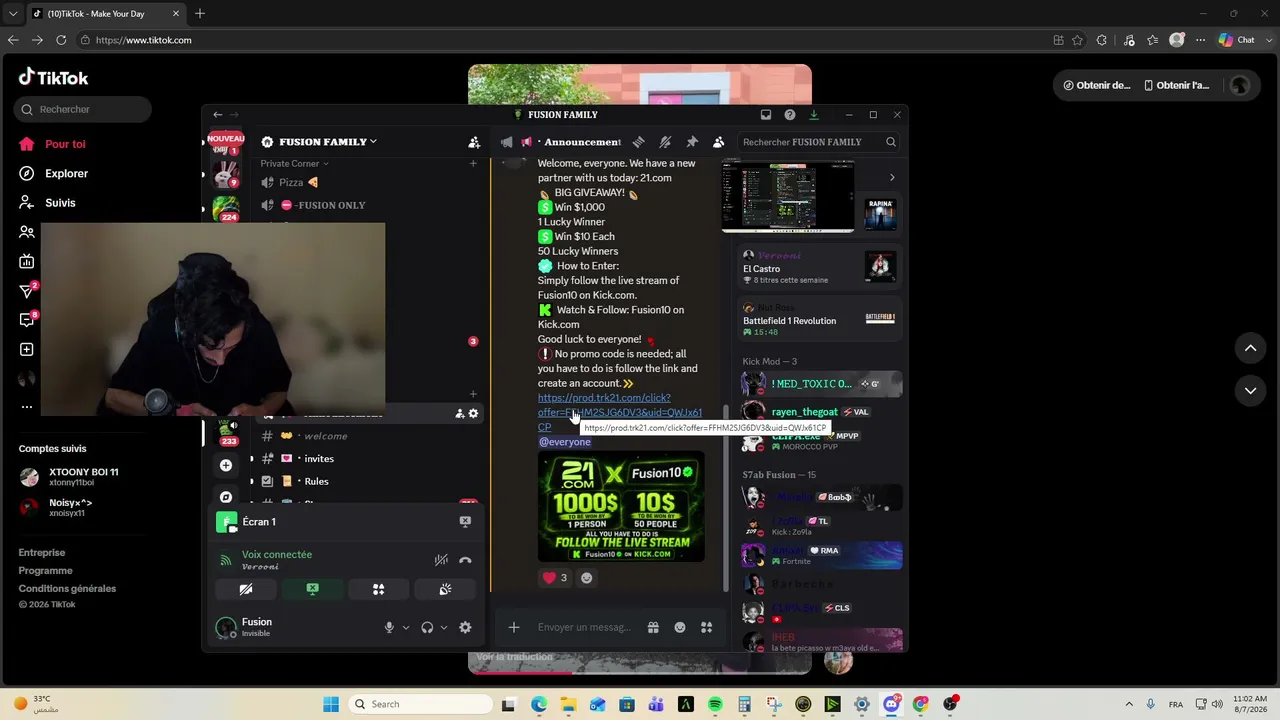The width and height of the screenshot is (1280, 720).
Task: Open Conditions générales footer link
Action: coord(67,589)
